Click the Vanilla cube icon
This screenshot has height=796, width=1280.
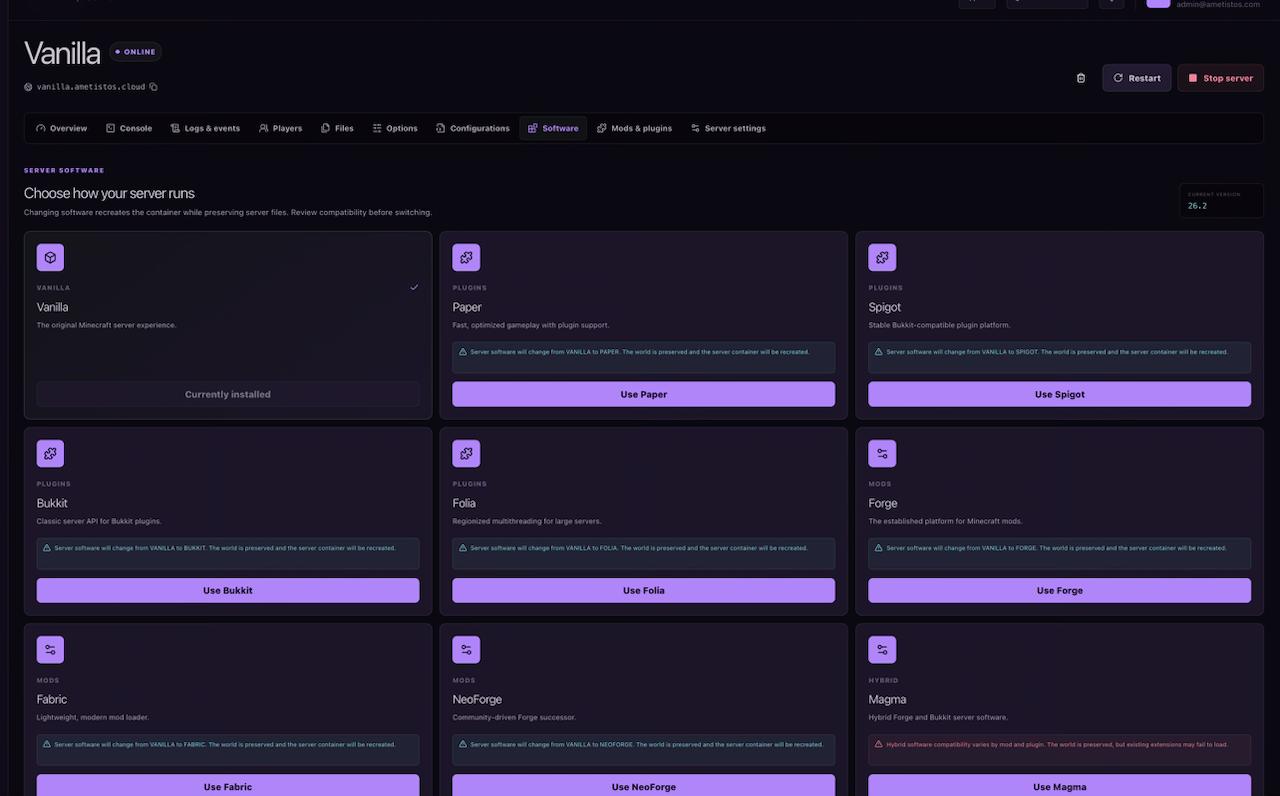[x=51, y=258]
